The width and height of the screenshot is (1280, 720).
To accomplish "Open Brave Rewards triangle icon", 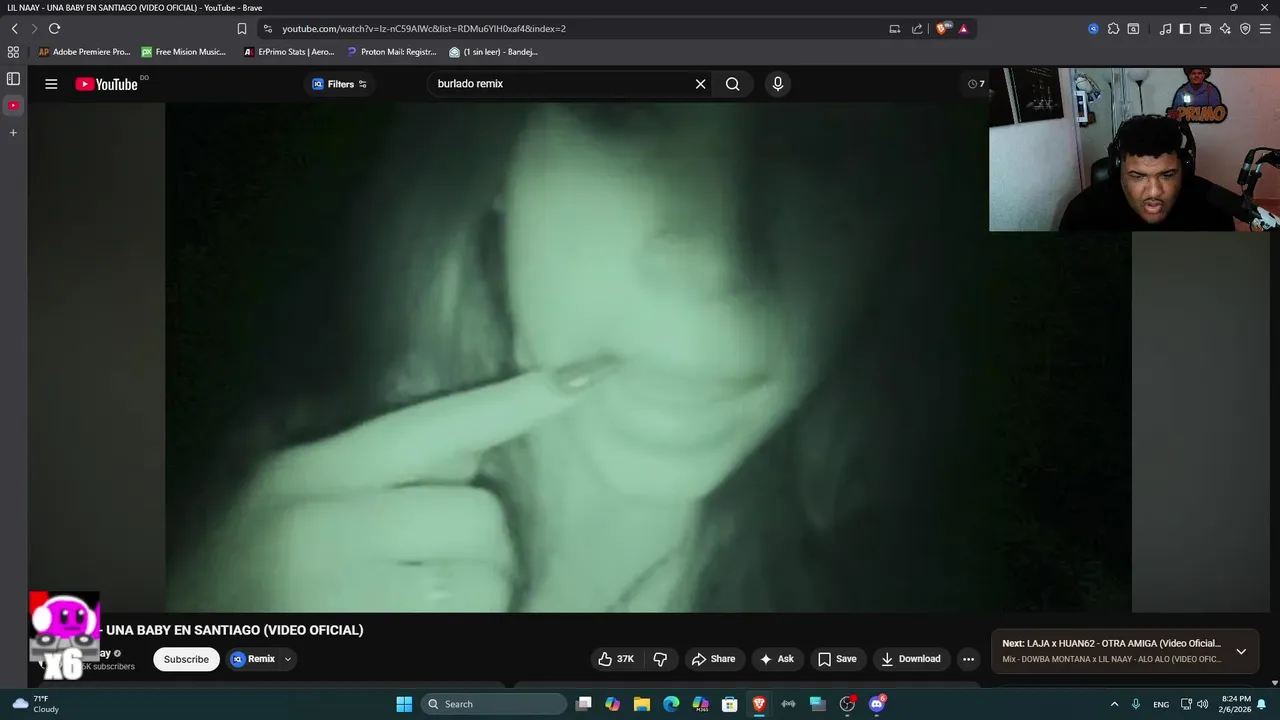I will point(963,29).
